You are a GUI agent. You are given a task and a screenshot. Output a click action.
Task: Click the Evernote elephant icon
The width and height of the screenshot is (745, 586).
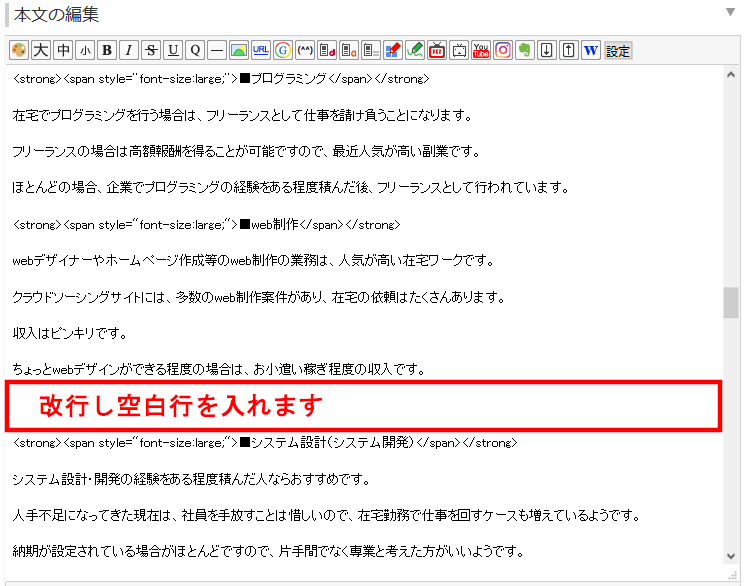[525, 50]
